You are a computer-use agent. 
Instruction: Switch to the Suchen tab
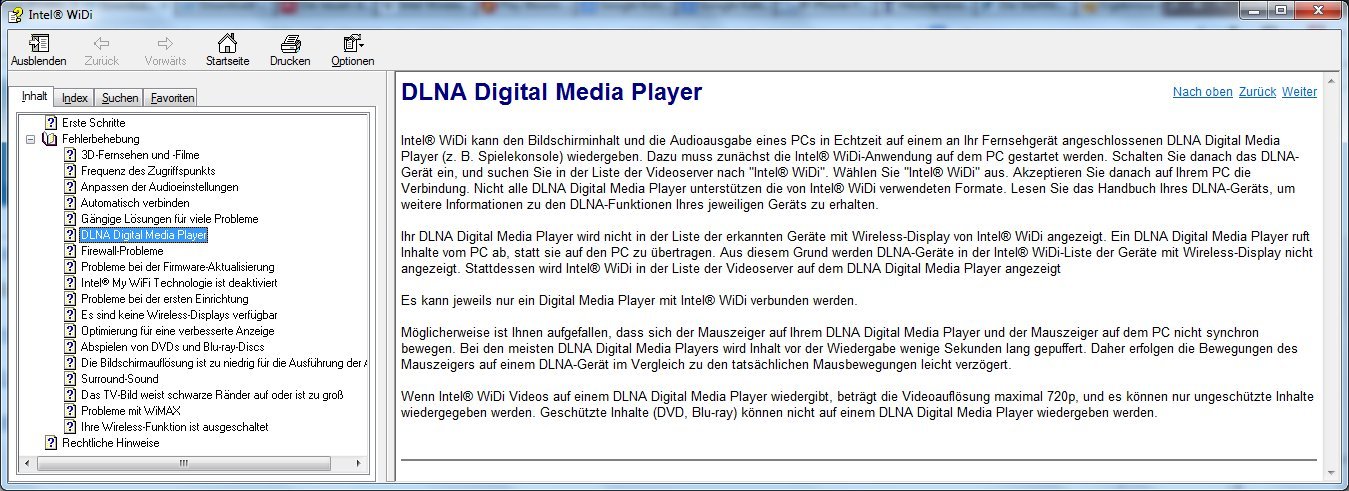tap(120, 98)
